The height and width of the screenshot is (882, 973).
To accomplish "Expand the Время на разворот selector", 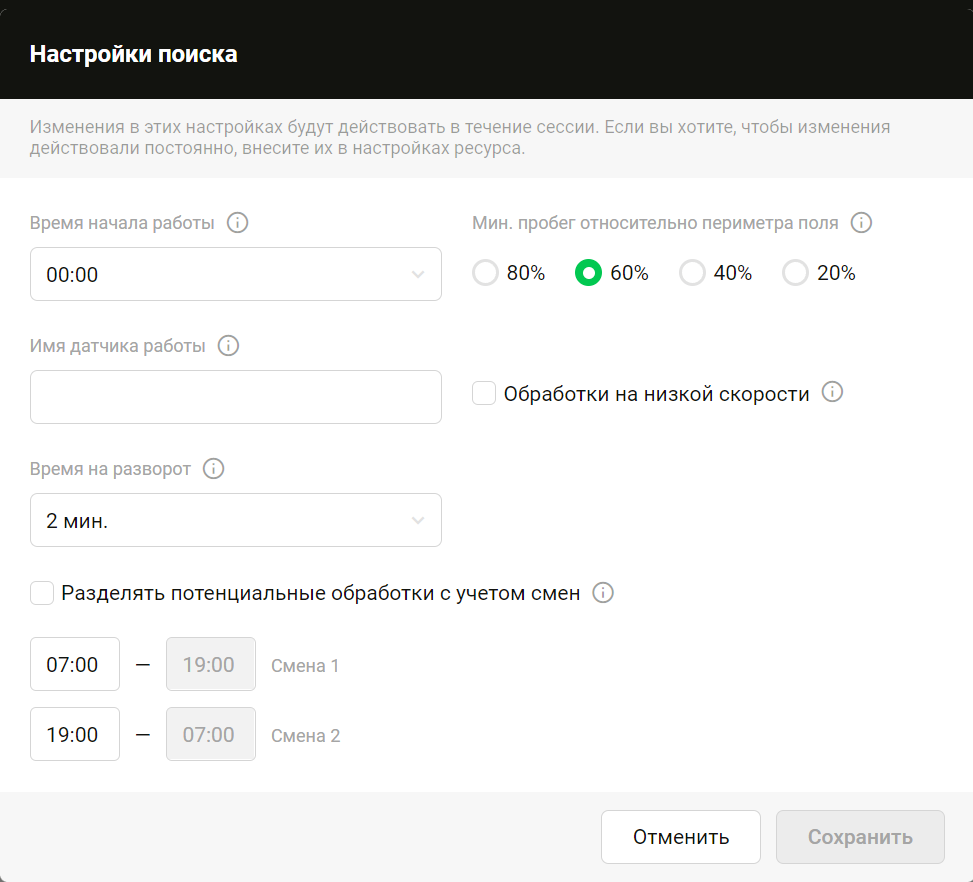I will point(236,519).
